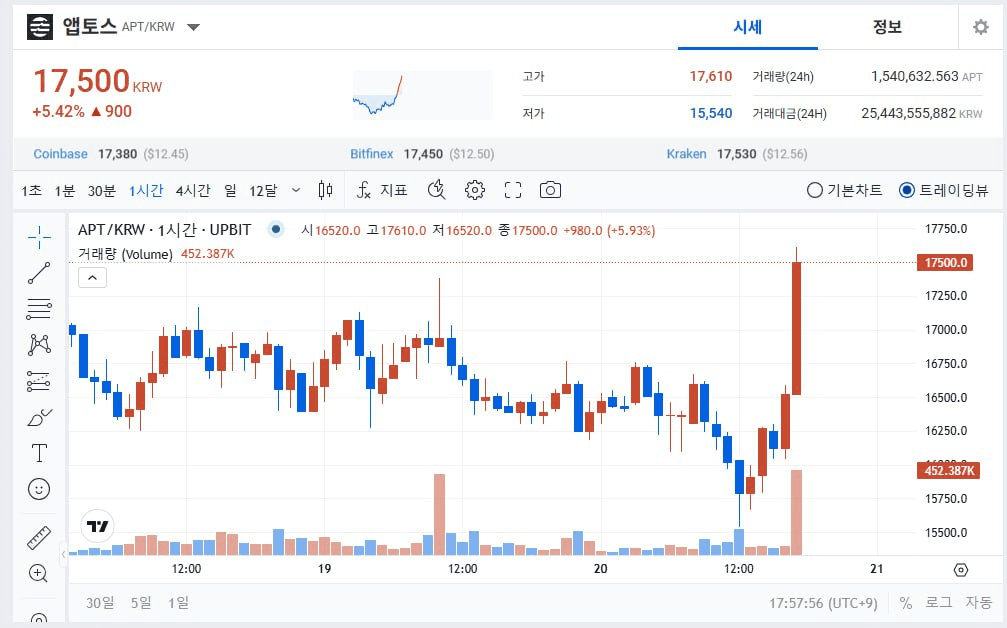The image size is (1007, 628).
Task: Open the 지표 indicators menu
Action: pyautogui.click(x=382, y=190)
